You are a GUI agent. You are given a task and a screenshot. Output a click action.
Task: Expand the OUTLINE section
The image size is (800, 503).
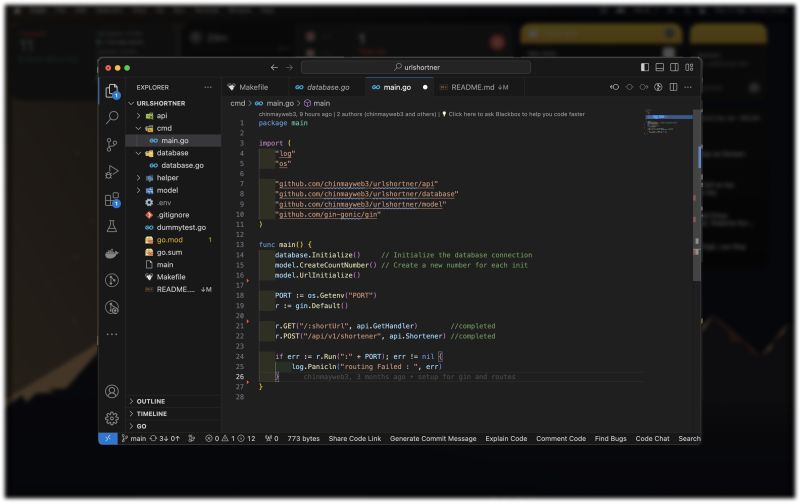pyautogui.click(x=150, y=401)
